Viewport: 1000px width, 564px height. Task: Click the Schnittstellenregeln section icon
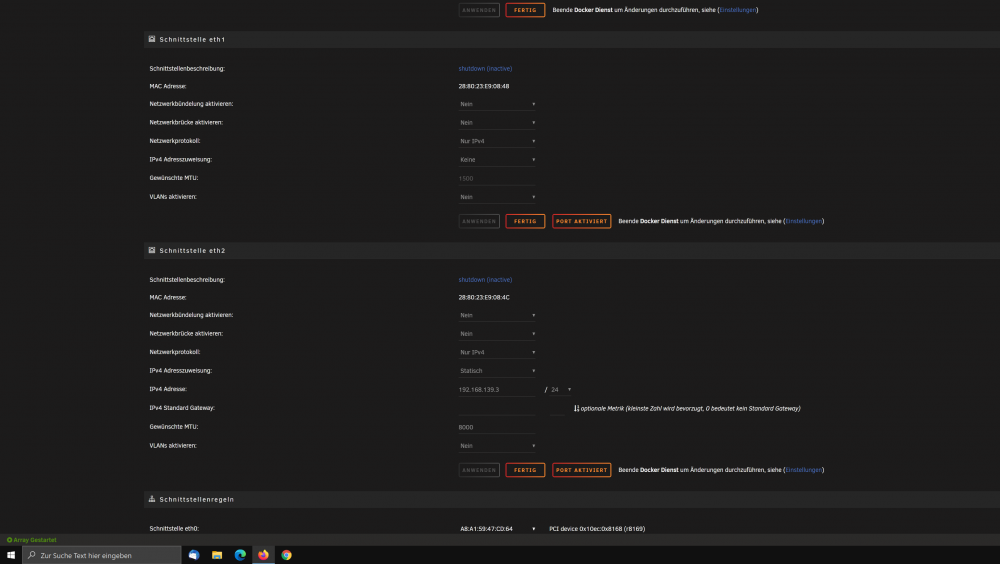(152, 499)
